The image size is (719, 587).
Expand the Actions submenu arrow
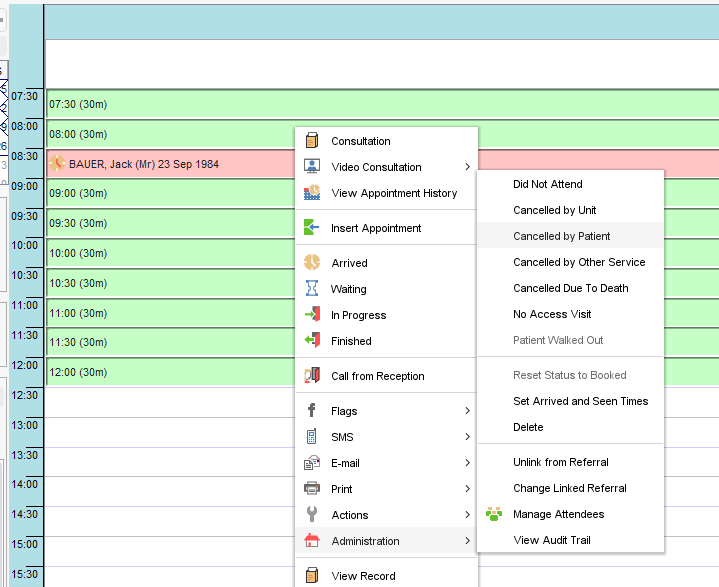point(467,515)
